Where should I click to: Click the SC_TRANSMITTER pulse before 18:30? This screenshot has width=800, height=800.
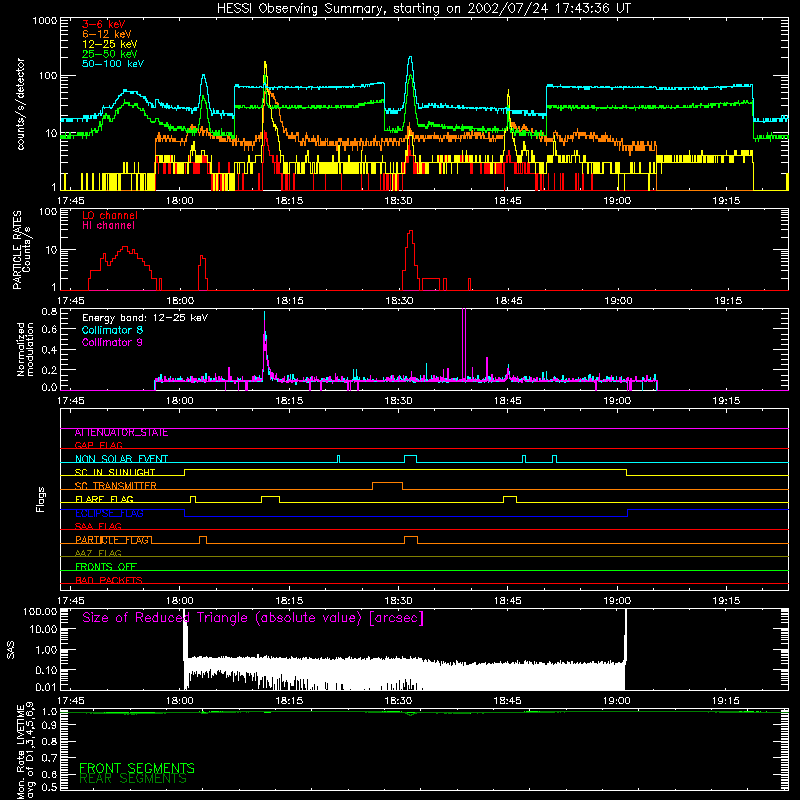click(x=387, y=485)
